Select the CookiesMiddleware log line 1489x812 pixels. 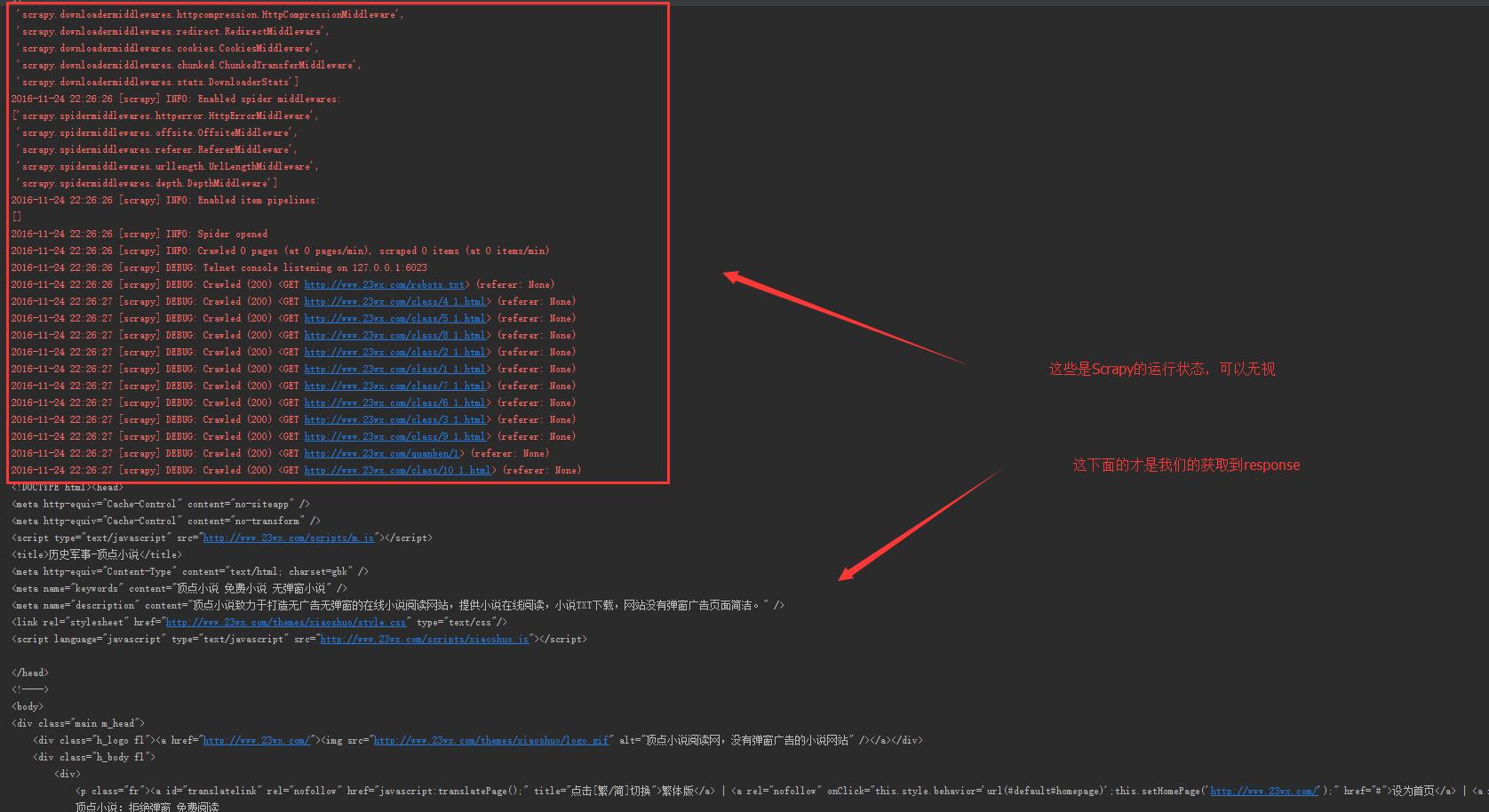pos(167,48)
